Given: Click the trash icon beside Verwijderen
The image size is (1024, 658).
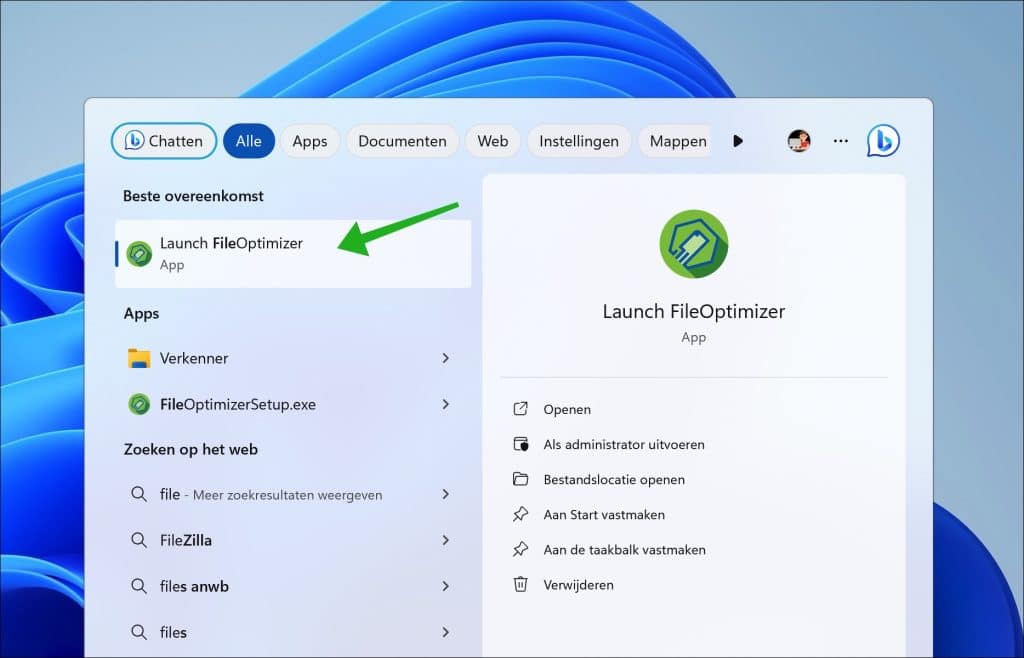Looking at the screenshot, I should tap(520, 584).
